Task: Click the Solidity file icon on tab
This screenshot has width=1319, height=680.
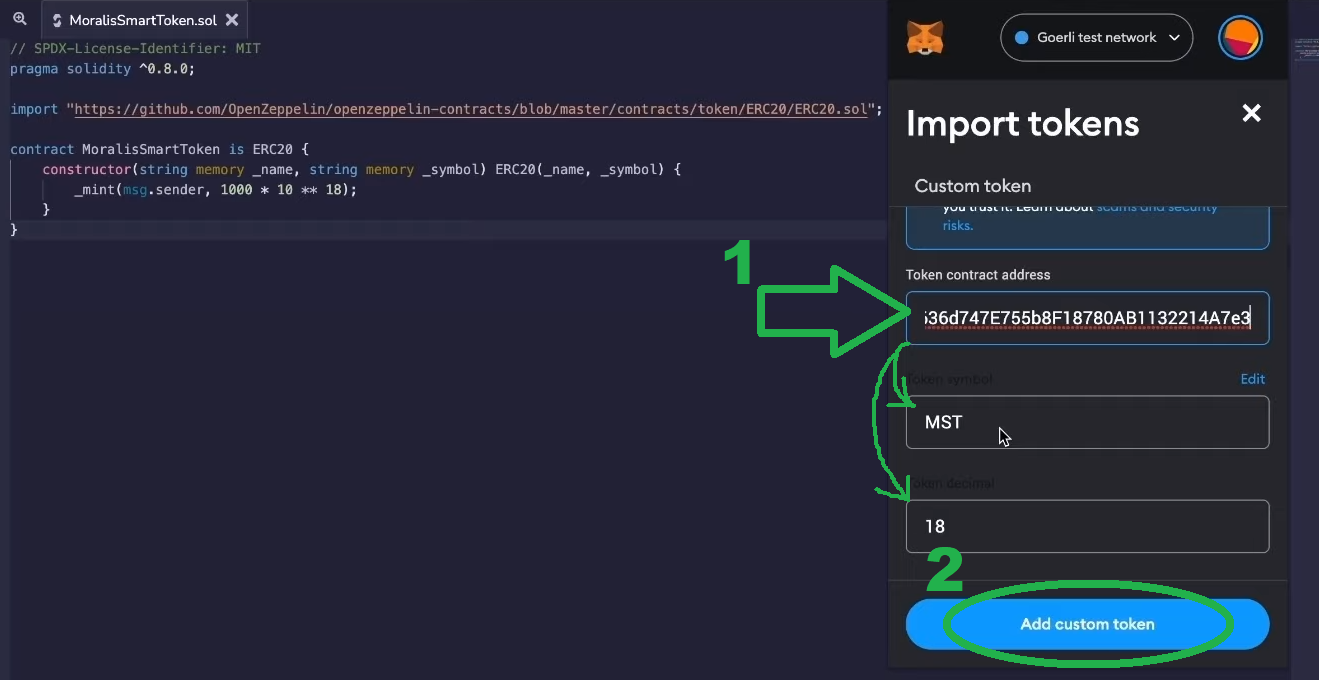Action: pyautogui.click(x=57, y=20)
